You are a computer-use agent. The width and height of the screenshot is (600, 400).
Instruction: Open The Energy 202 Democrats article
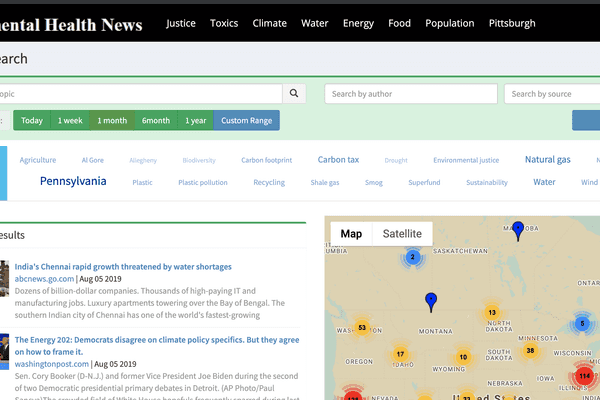157,346
